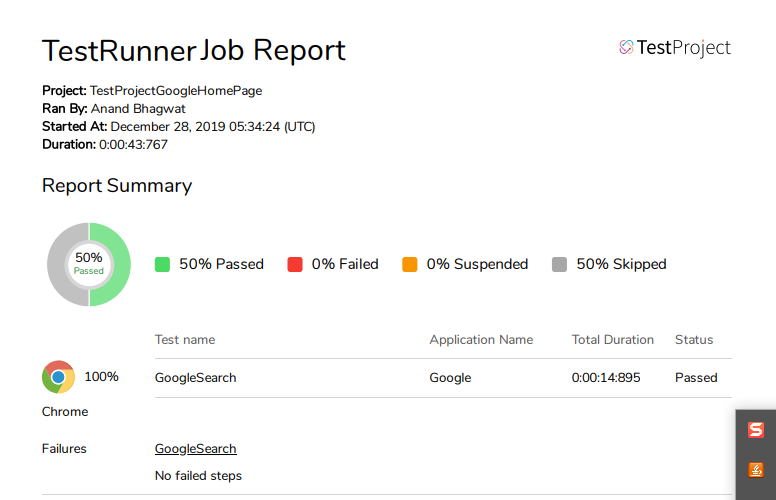Open the GoogleSearch link under Failures
776x500 pixels.
tap(195, 449)
